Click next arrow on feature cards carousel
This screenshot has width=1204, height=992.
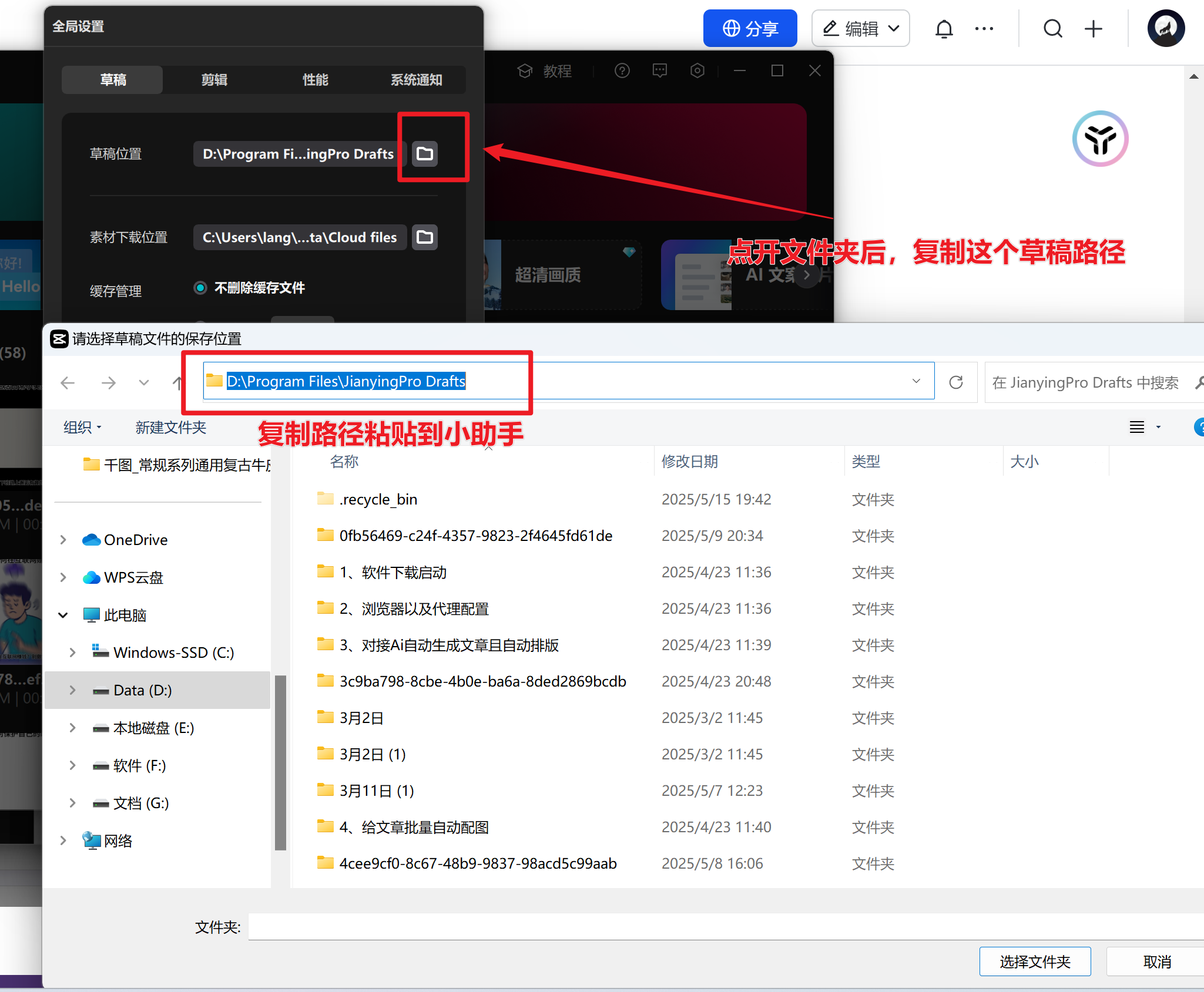(807, 274)
